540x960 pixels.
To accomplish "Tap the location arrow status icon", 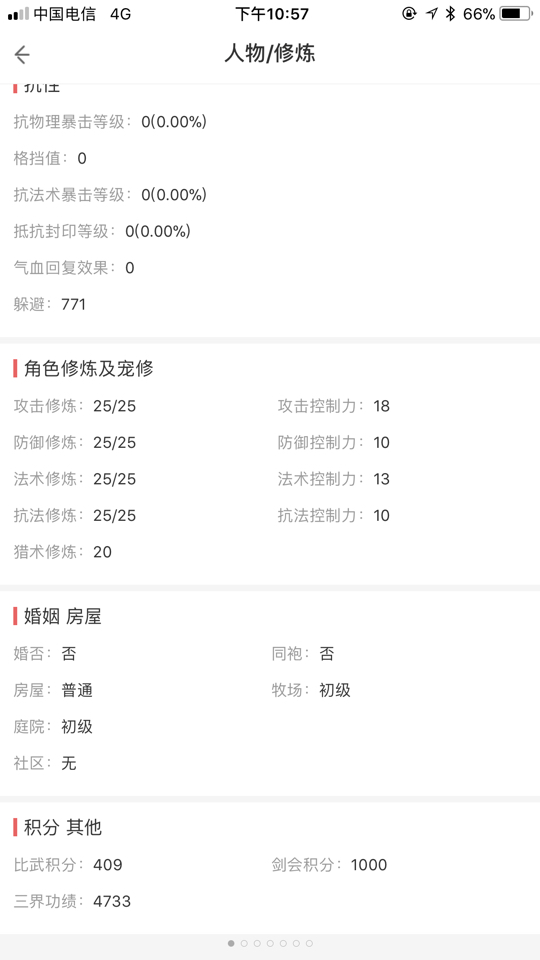I will click(432, 13).
